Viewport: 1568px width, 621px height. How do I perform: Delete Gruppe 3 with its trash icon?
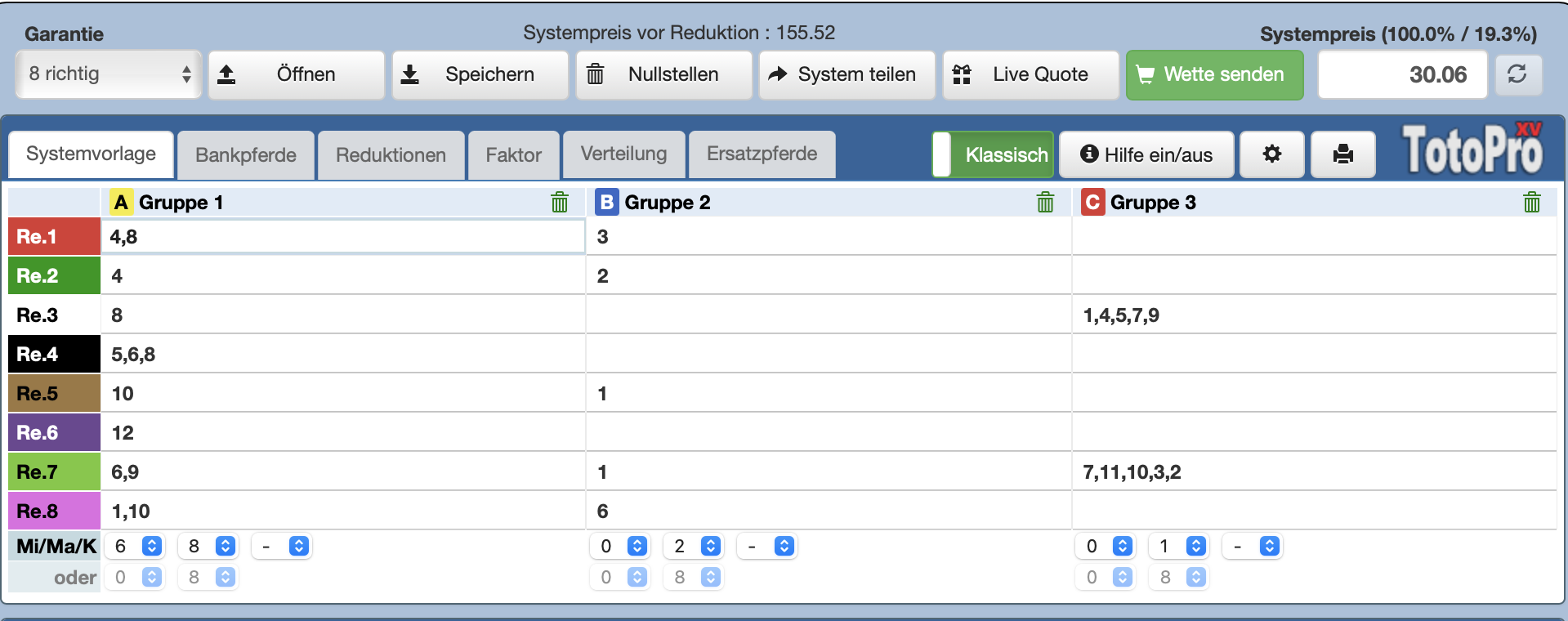(x=1531, y=202)
